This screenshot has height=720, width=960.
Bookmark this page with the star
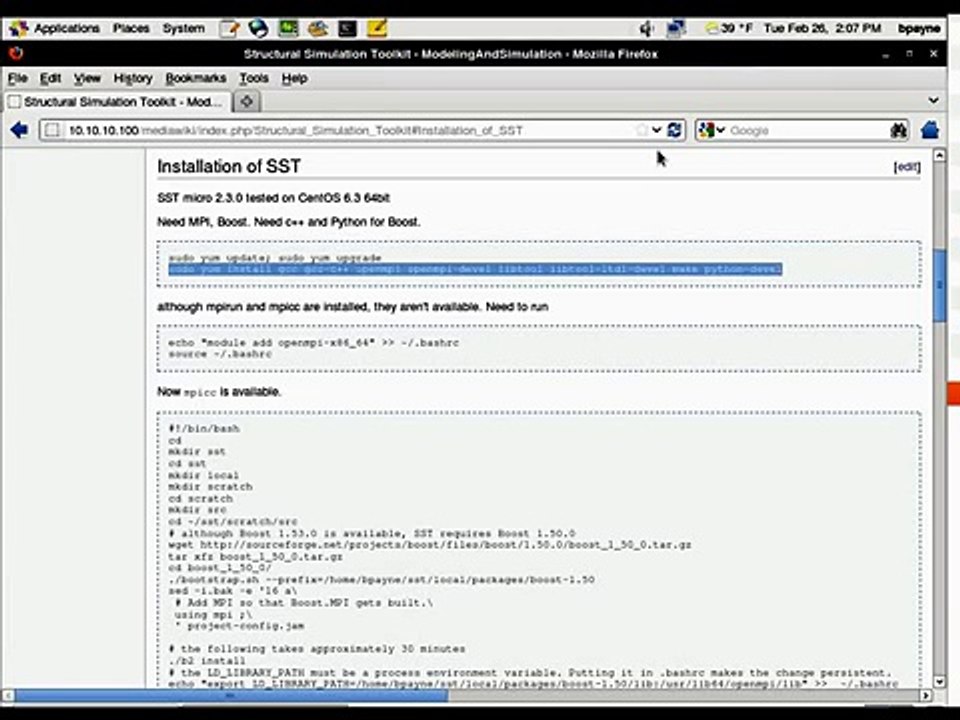[x=641, y=130]
